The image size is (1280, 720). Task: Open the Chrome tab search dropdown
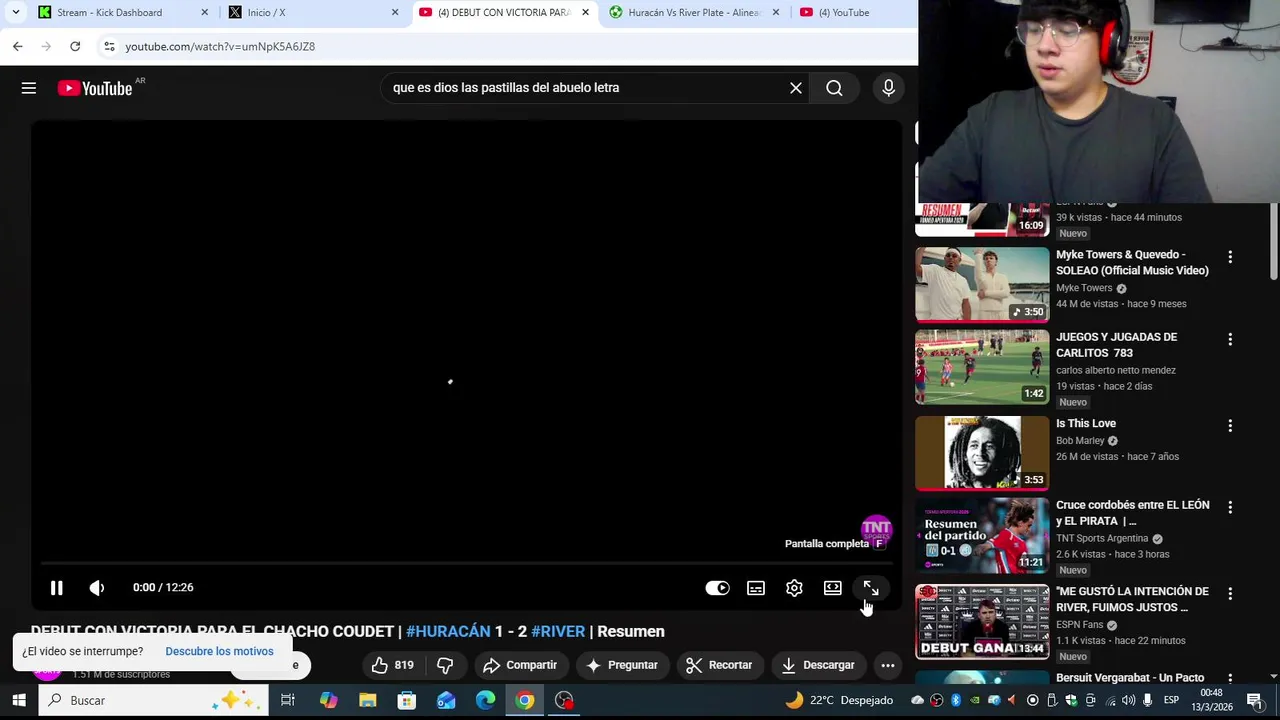[15, 13]
